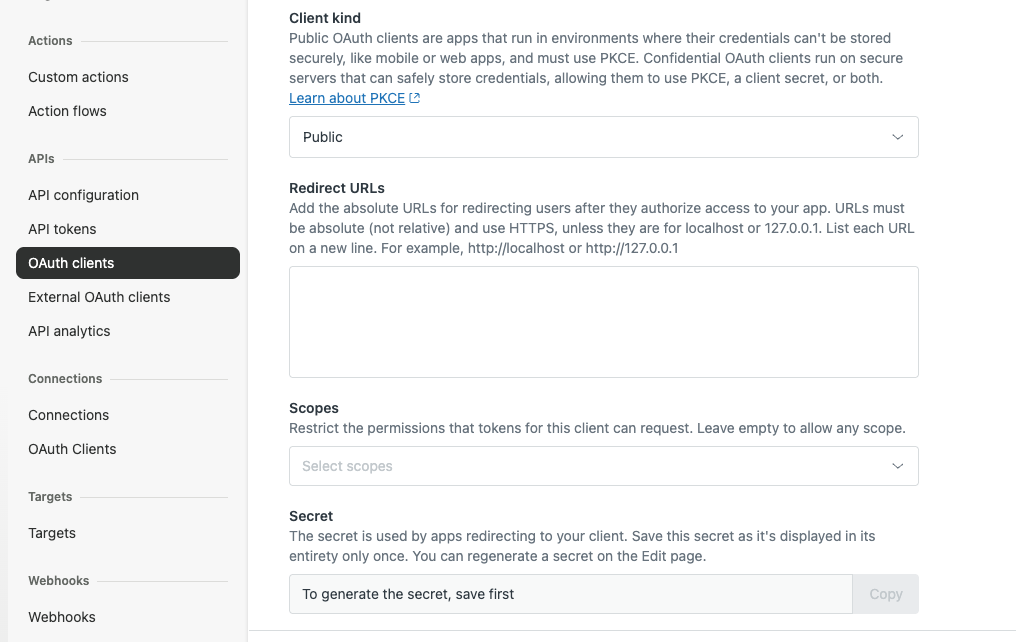Viewport: 1016px width, 642px height.
Task: Open API tokens section
Action: [62, 229]
